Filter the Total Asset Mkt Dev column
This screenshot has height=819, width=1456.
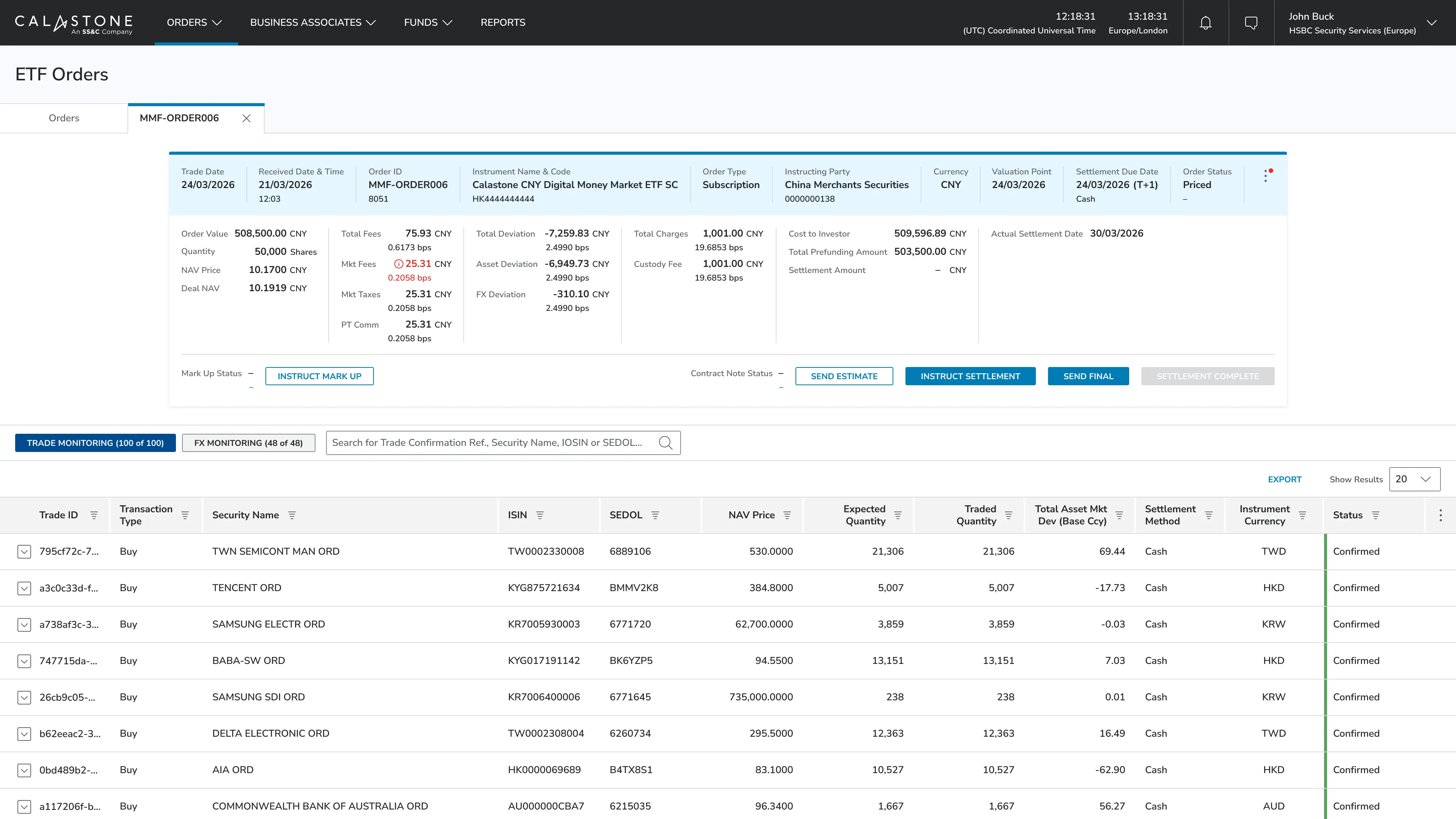(1119, 515)
